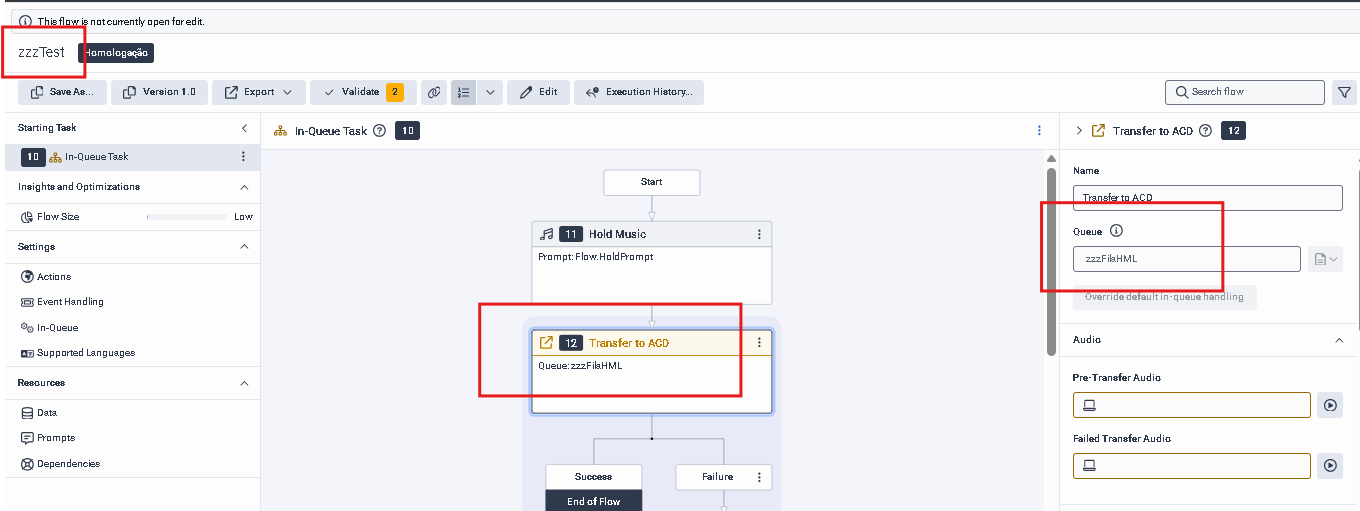Image resolution: width=1360 pixels, height=511 pixels.
Task: Click the Queue info icon
Action: click(x=1116, y=231)
